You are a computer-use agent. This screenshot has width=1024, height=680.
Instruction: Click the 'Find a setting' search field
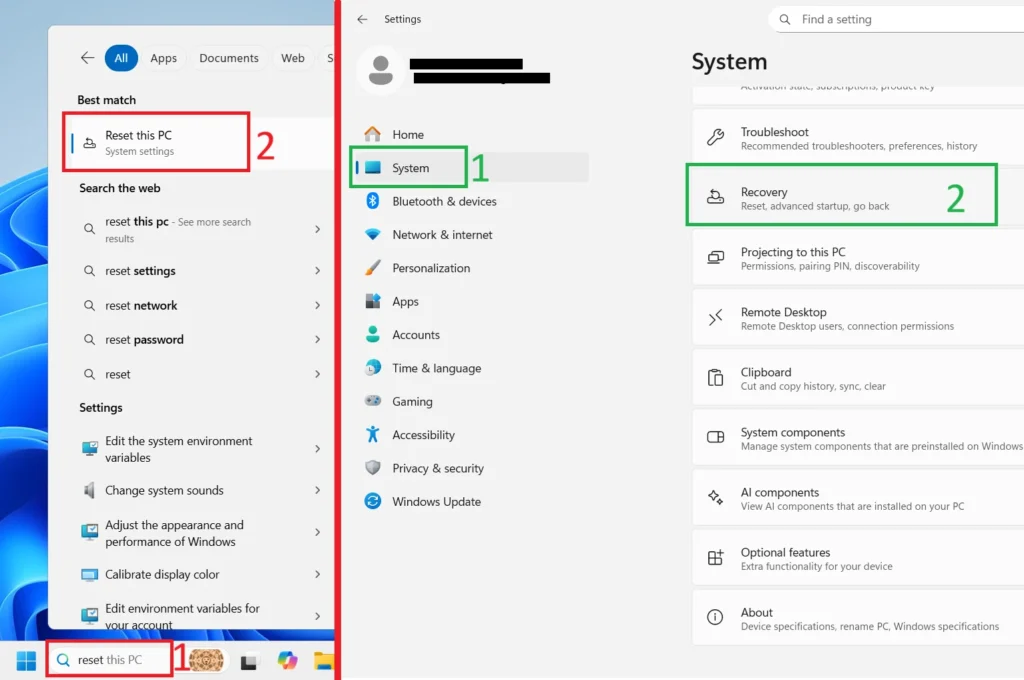(x=900, y=19)
